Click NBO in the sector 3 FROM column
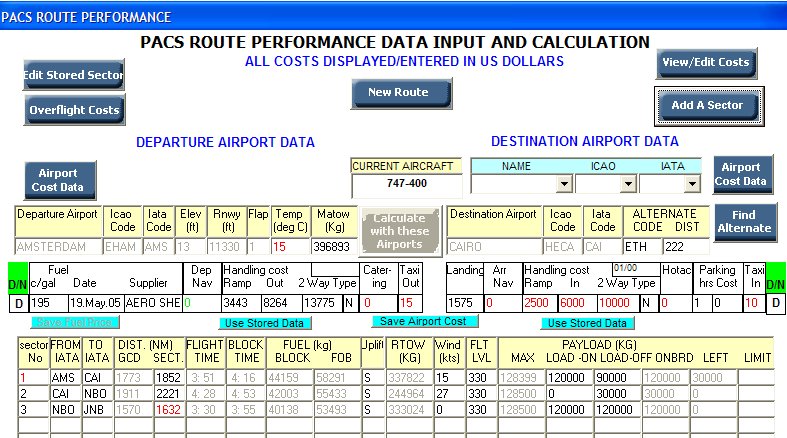The image size is (787, 438). [x=65, y=409]
